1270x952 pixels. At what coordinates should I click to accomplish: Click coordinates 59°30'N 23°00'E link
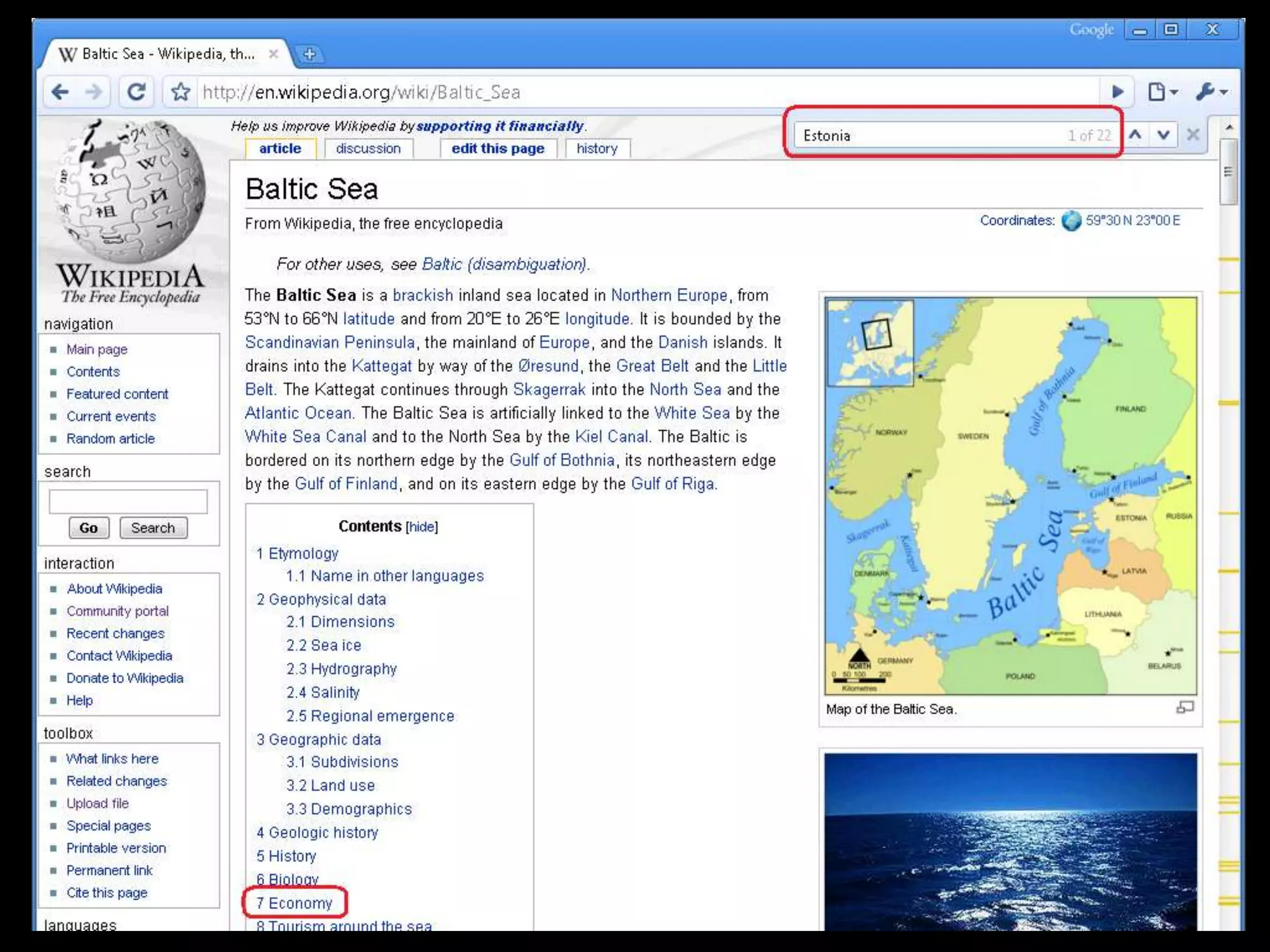coord(1133,221)
